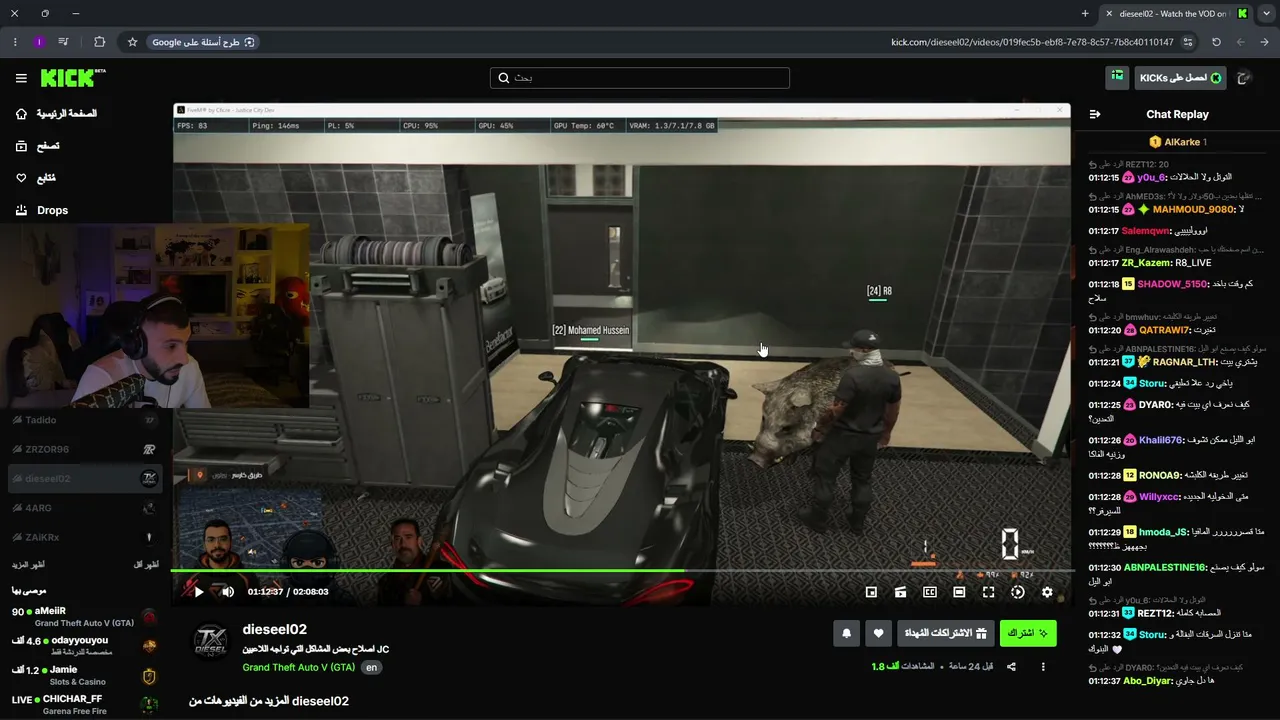Open the Drops sidebar item
The width and height of the screenshot is (1280, 720).
click(x=42, y=210)
